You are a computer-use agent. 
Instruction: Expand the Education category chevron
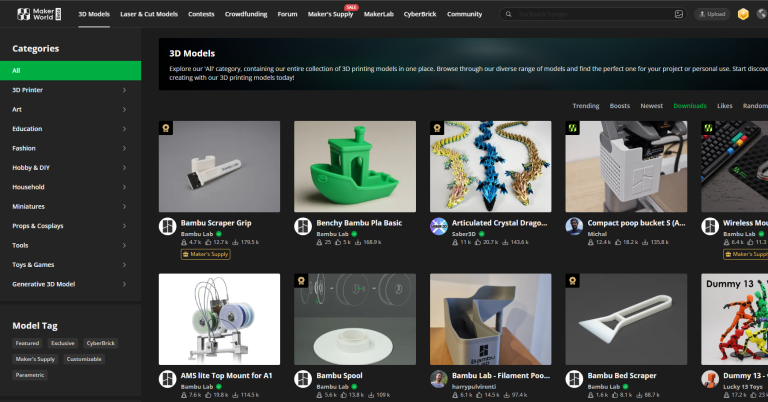point(124,129)
